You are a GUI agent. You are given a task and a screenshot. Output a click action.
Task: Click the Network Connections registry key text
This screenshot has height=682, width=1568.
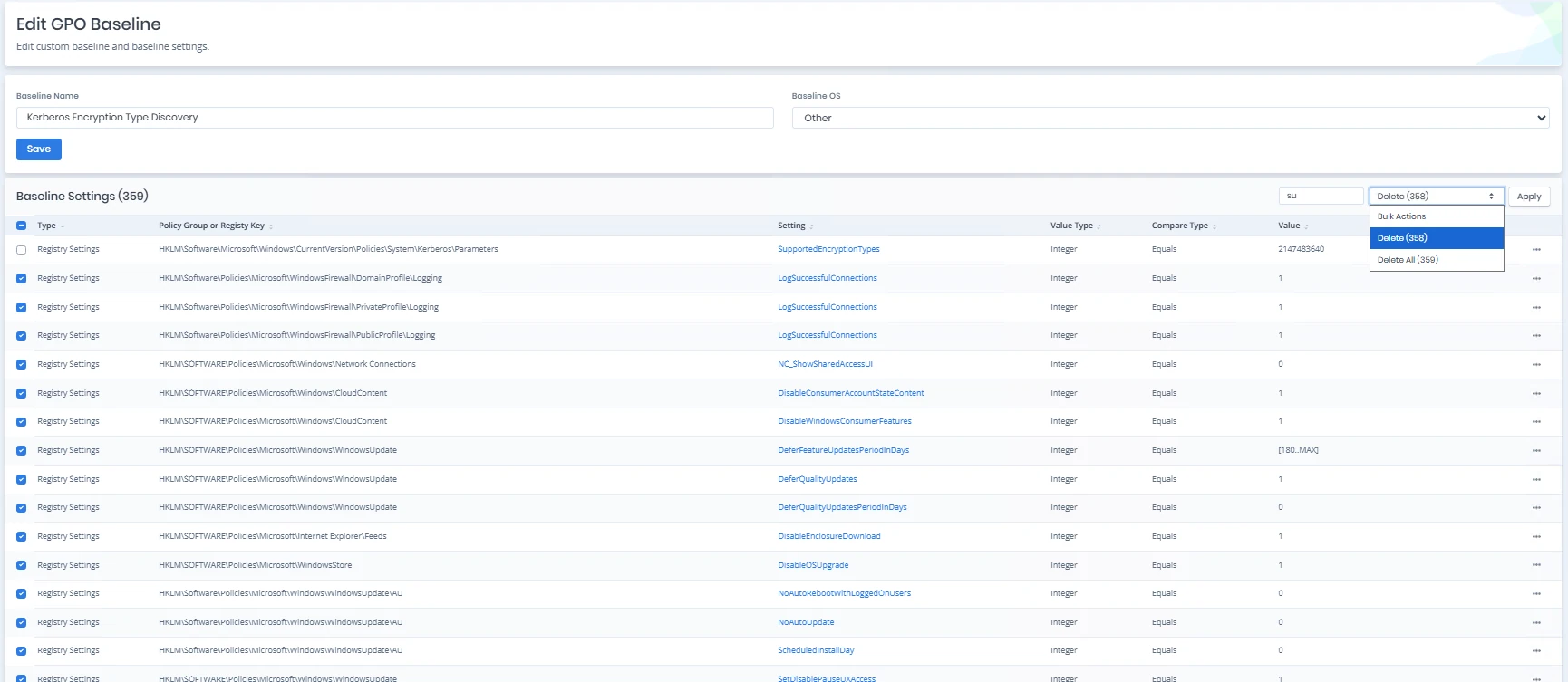(x=287, y=364)
